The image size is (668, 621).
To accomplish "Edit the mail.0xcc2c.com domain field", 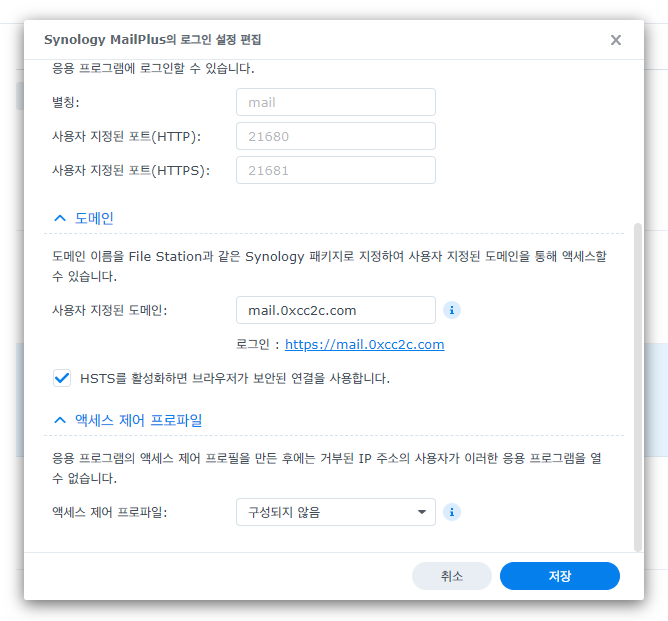I will (x=336, y=310).
